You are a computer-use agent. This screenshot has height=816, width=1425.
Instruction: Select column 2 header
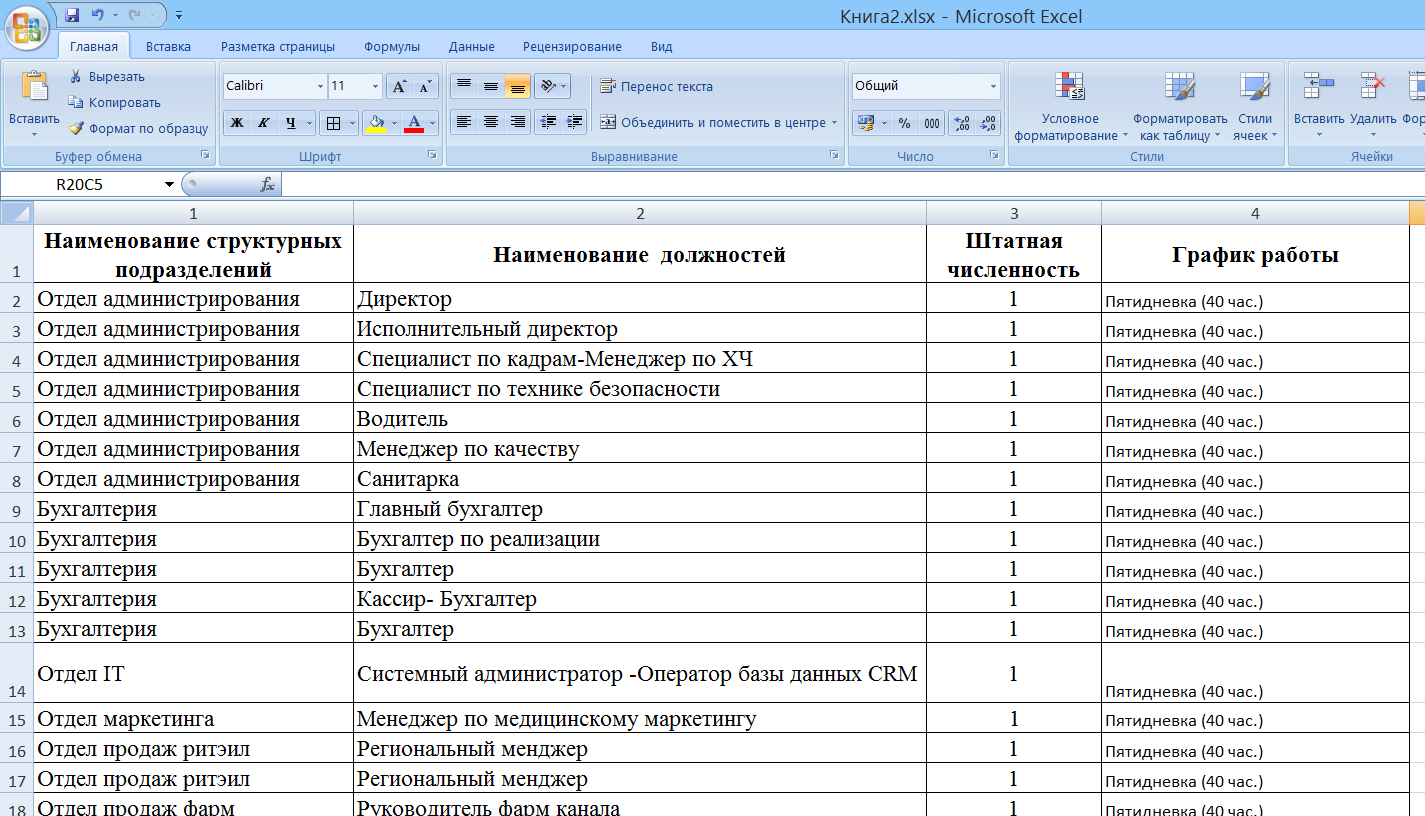point(640,213)
